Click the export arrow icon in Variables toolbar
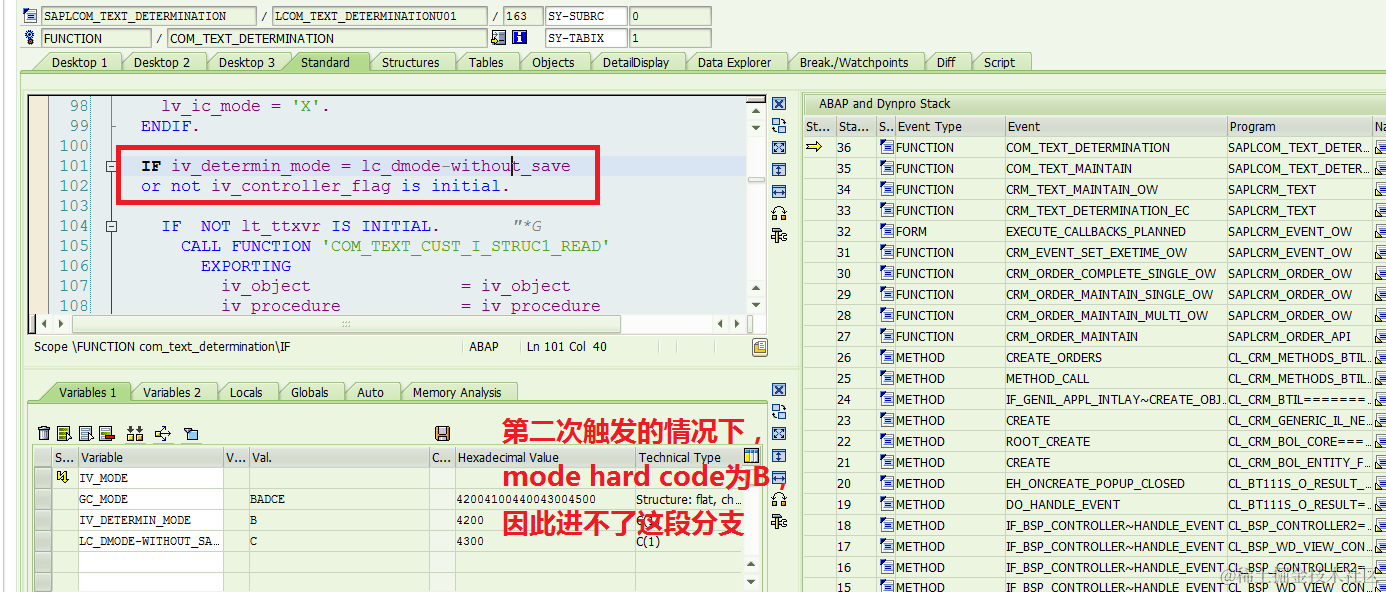 click(x=163, y=433)
